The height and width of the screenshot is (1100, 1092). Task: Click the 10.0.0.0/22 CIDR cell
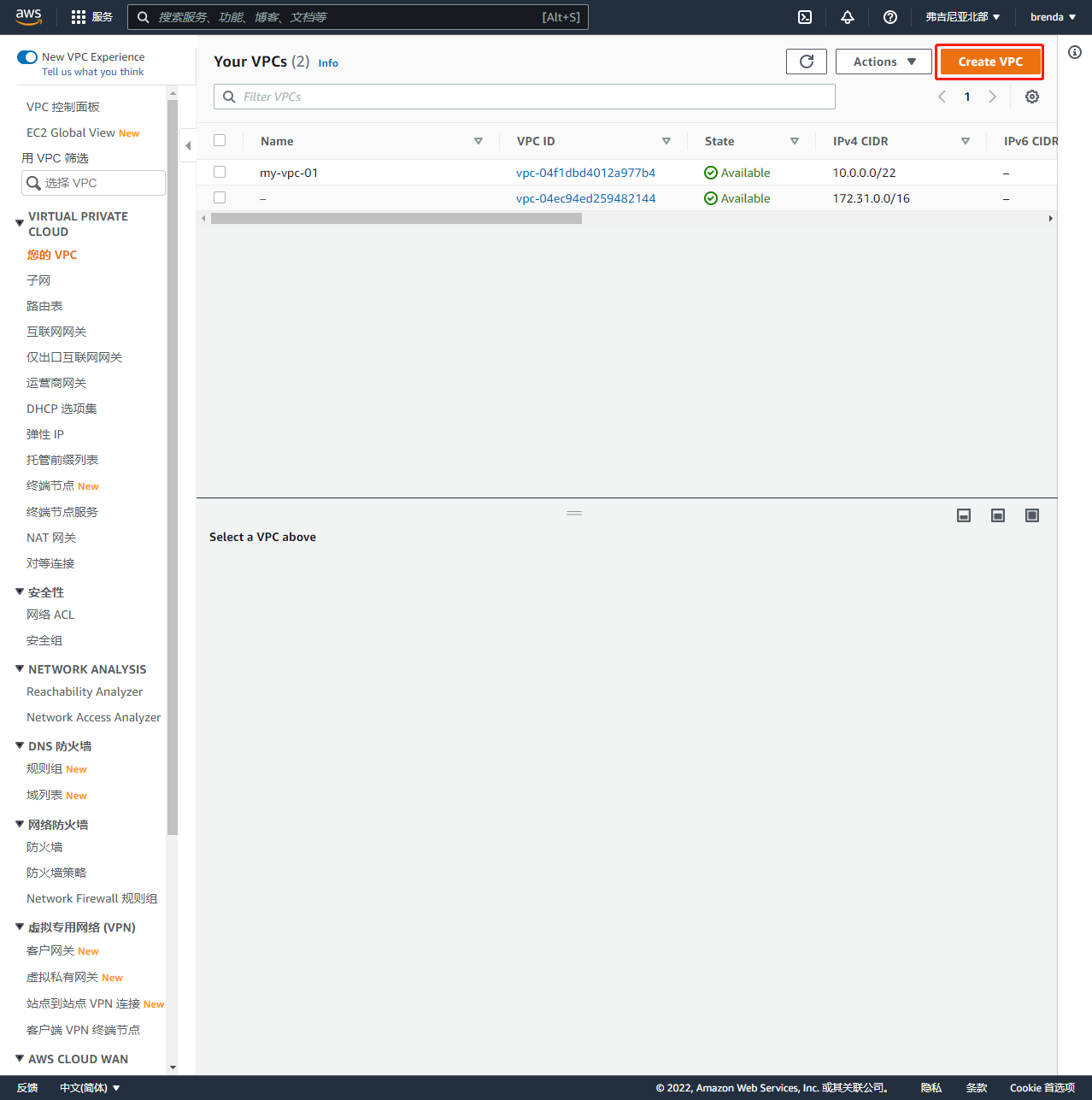click(x=865, y=173)
